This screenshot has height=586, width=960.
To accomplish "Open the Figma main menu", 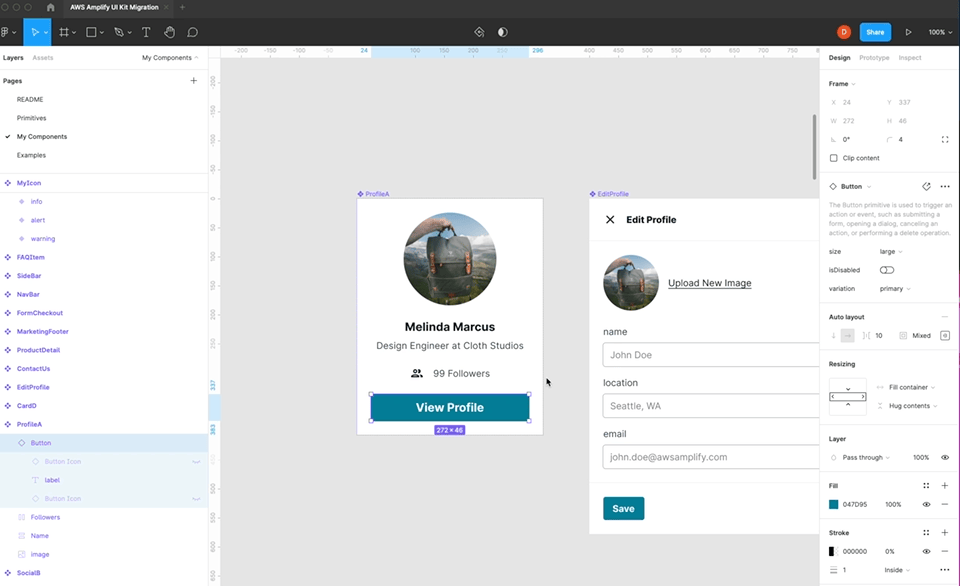I will 10,31.
